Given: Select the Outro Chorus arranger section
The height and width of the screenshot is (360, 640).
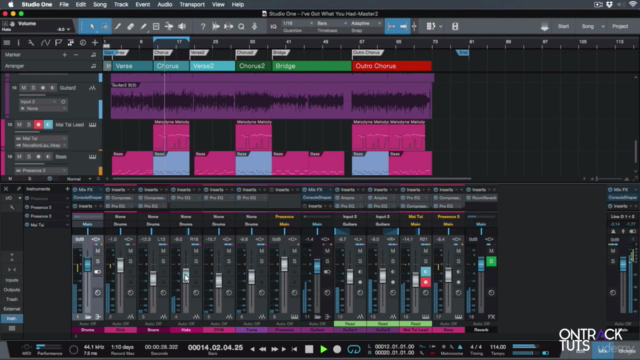Looking at the screenshot, I should [391, 66].
